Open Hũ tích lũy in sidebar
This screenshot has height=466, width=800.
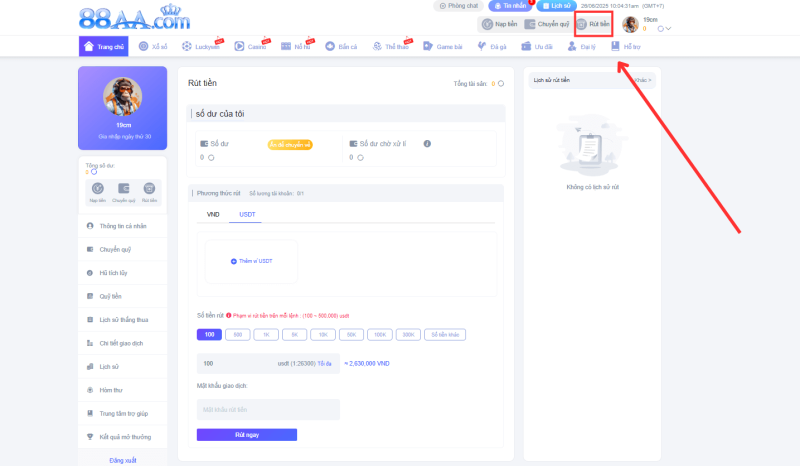pos(122,273)
